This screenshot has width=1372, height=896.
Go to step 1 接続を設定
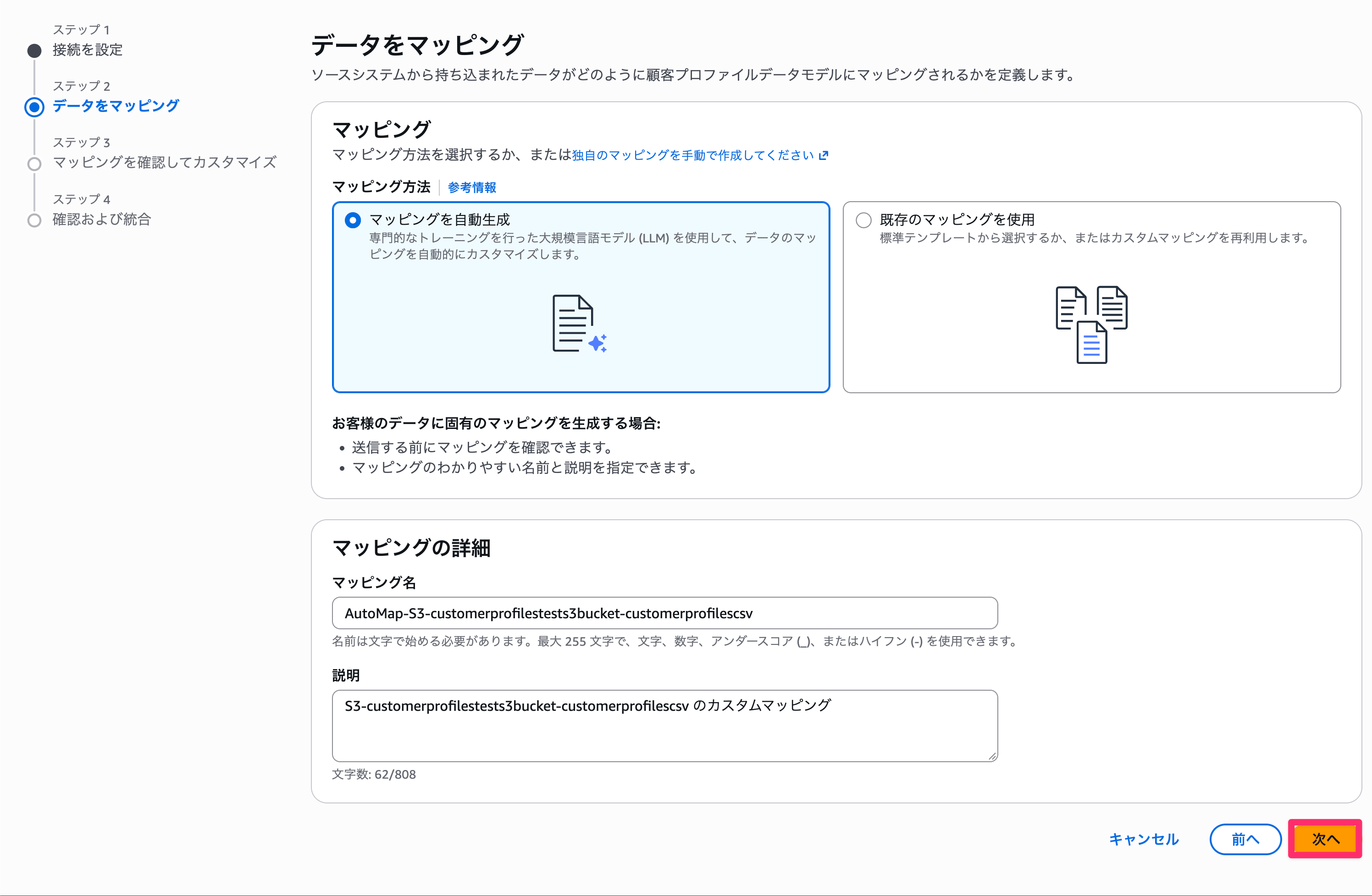tap(88, 50)
